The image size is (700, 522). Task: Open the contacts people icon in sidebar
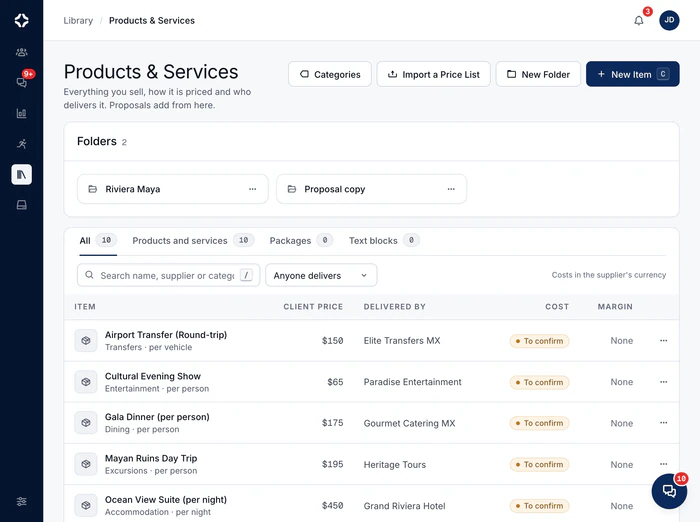click(x=21, y=52)
